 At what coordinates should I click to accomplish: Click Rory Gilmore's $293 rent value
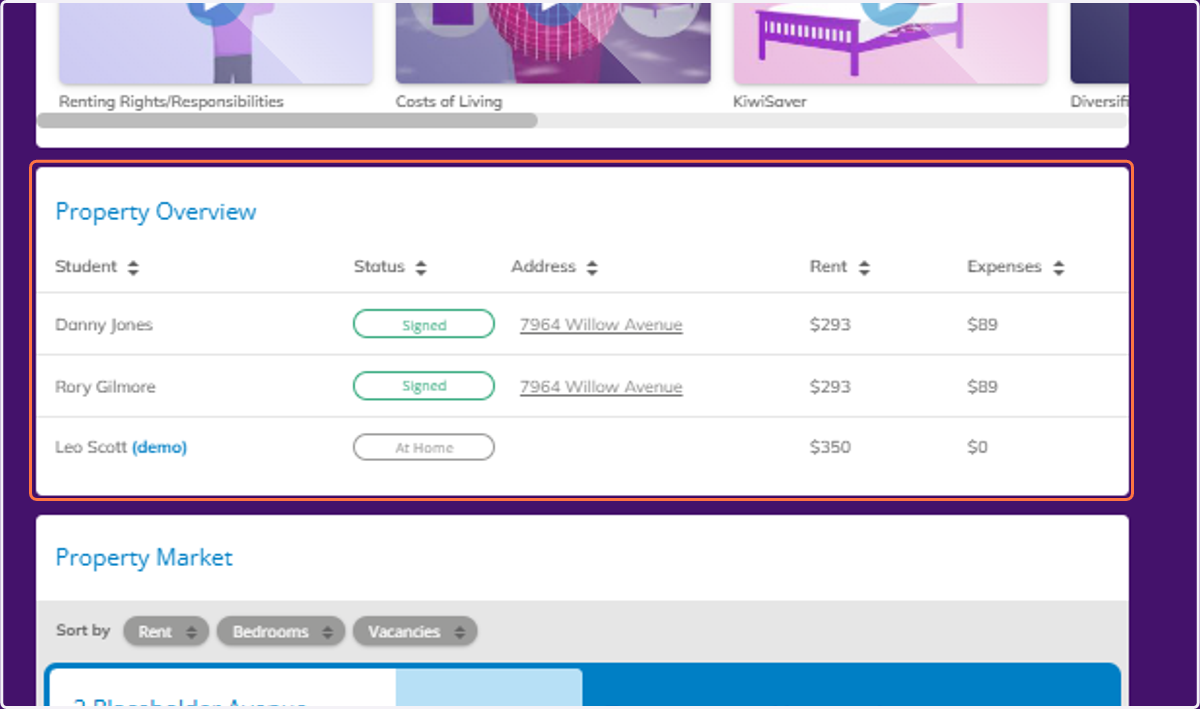[x=830, y=387]
